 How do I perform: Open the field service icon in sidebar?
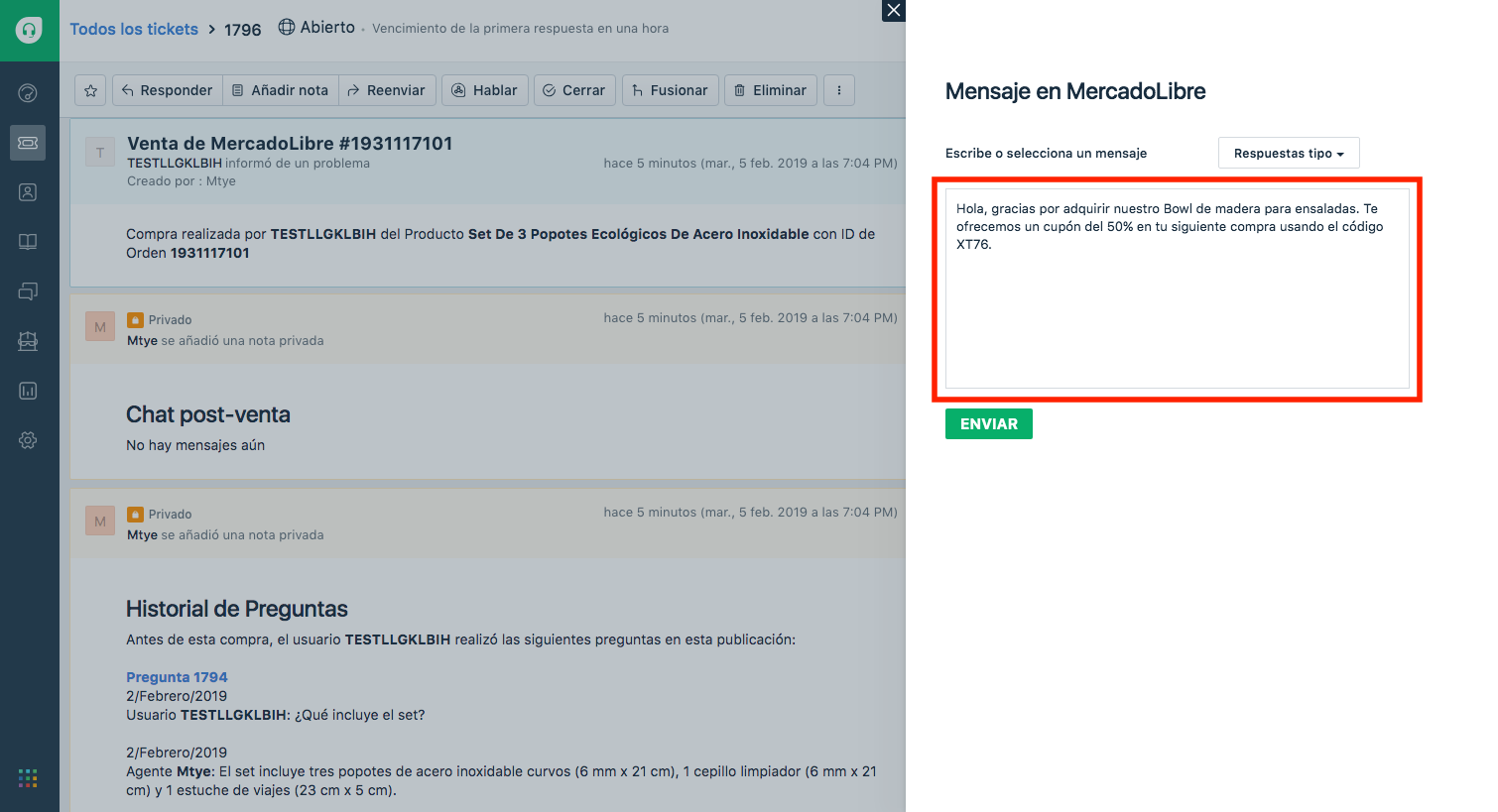[28, 341]
